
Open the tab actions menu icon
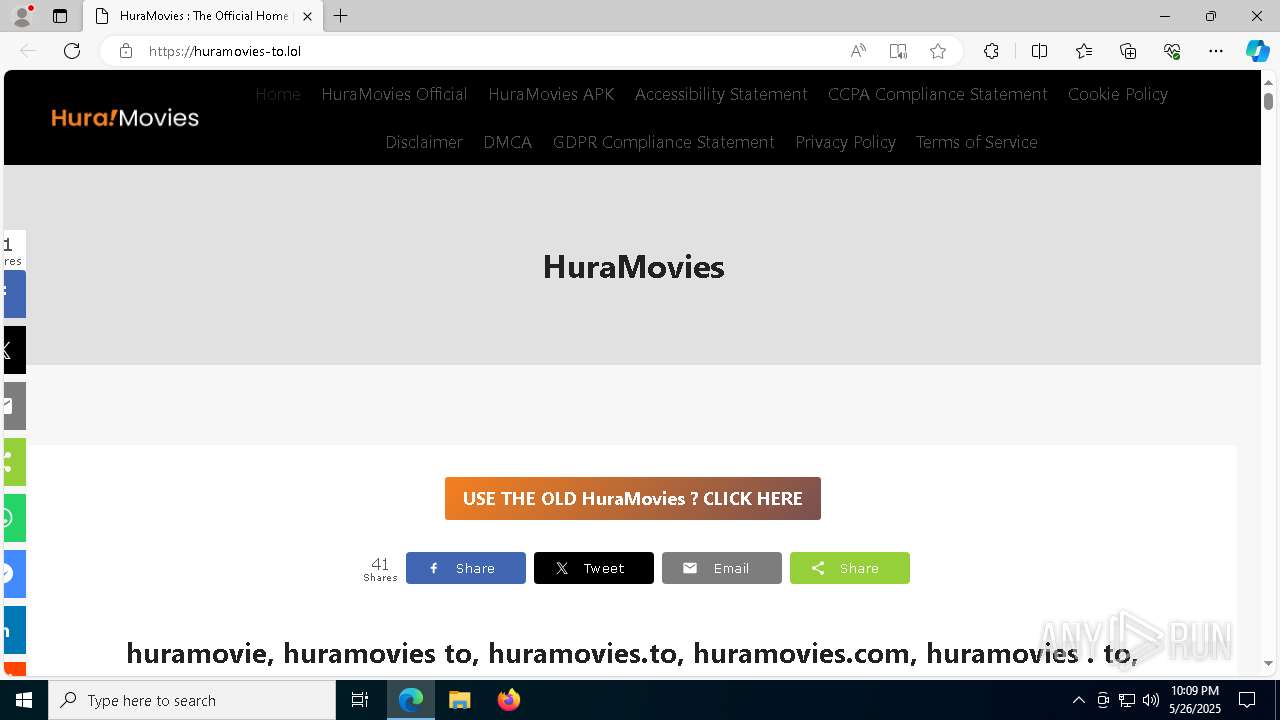[x=60, y=16]
